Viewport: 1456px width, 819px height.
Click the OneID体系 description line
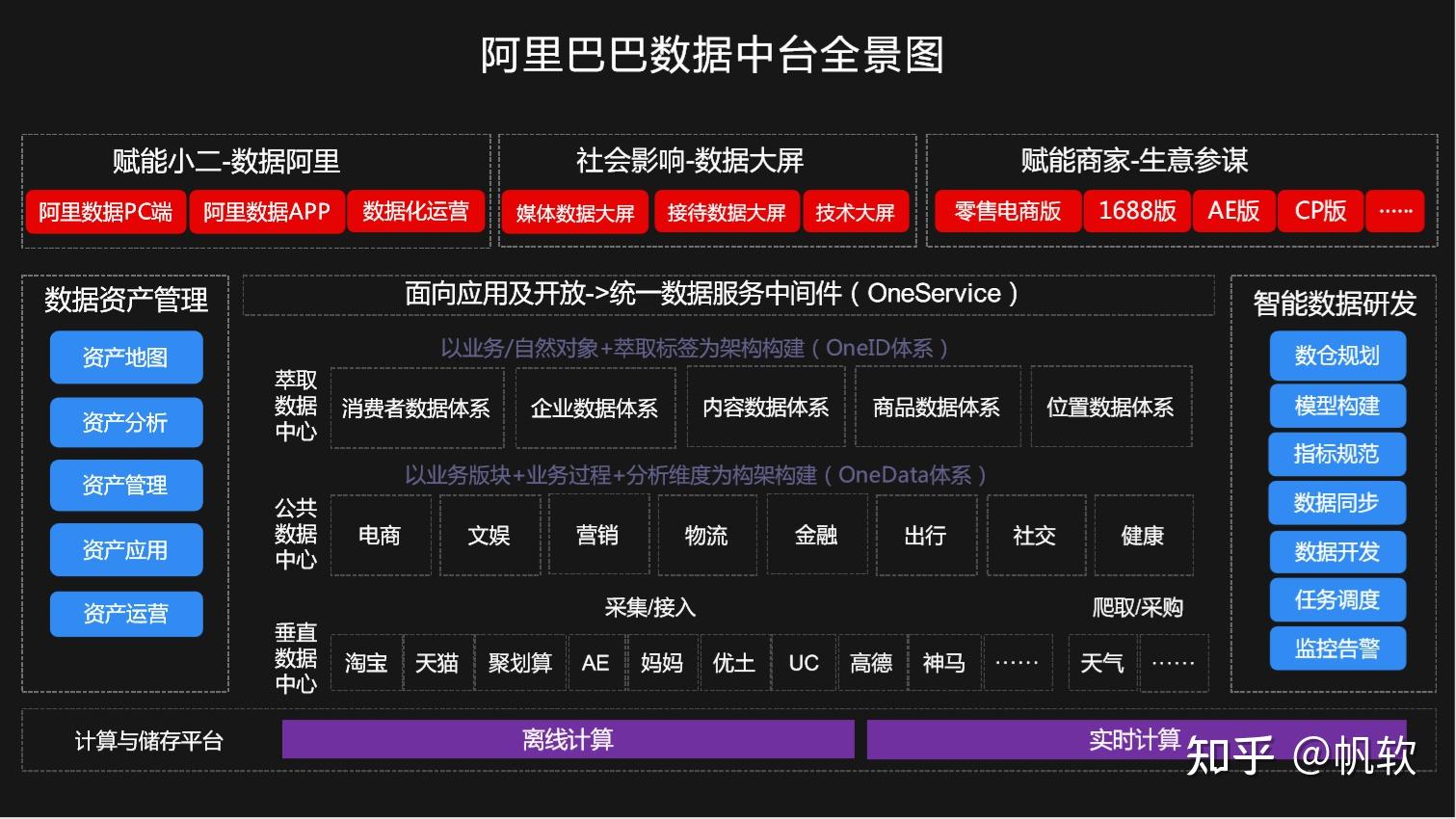pyautogui.click(x=695, y=348)
